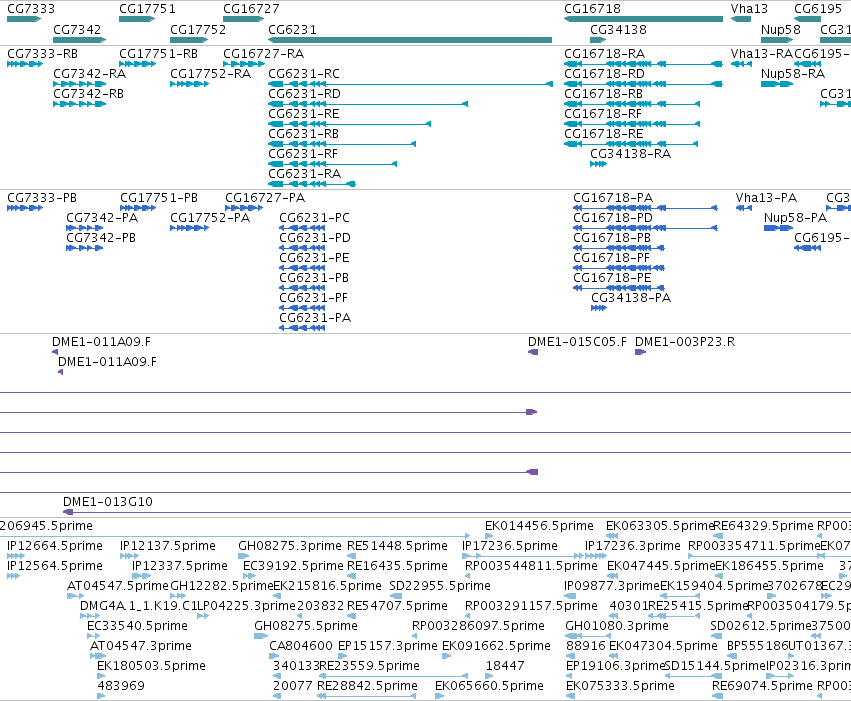Click transcript CG34138-RA
The width and height of the screenshot is (851, 701).
(x=631, y=154)
